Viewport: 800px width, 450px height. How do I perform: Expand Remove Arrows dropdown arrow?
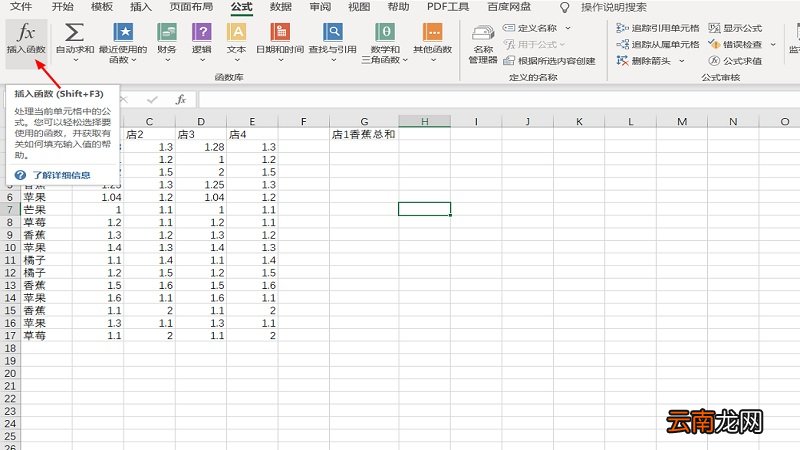682,61
